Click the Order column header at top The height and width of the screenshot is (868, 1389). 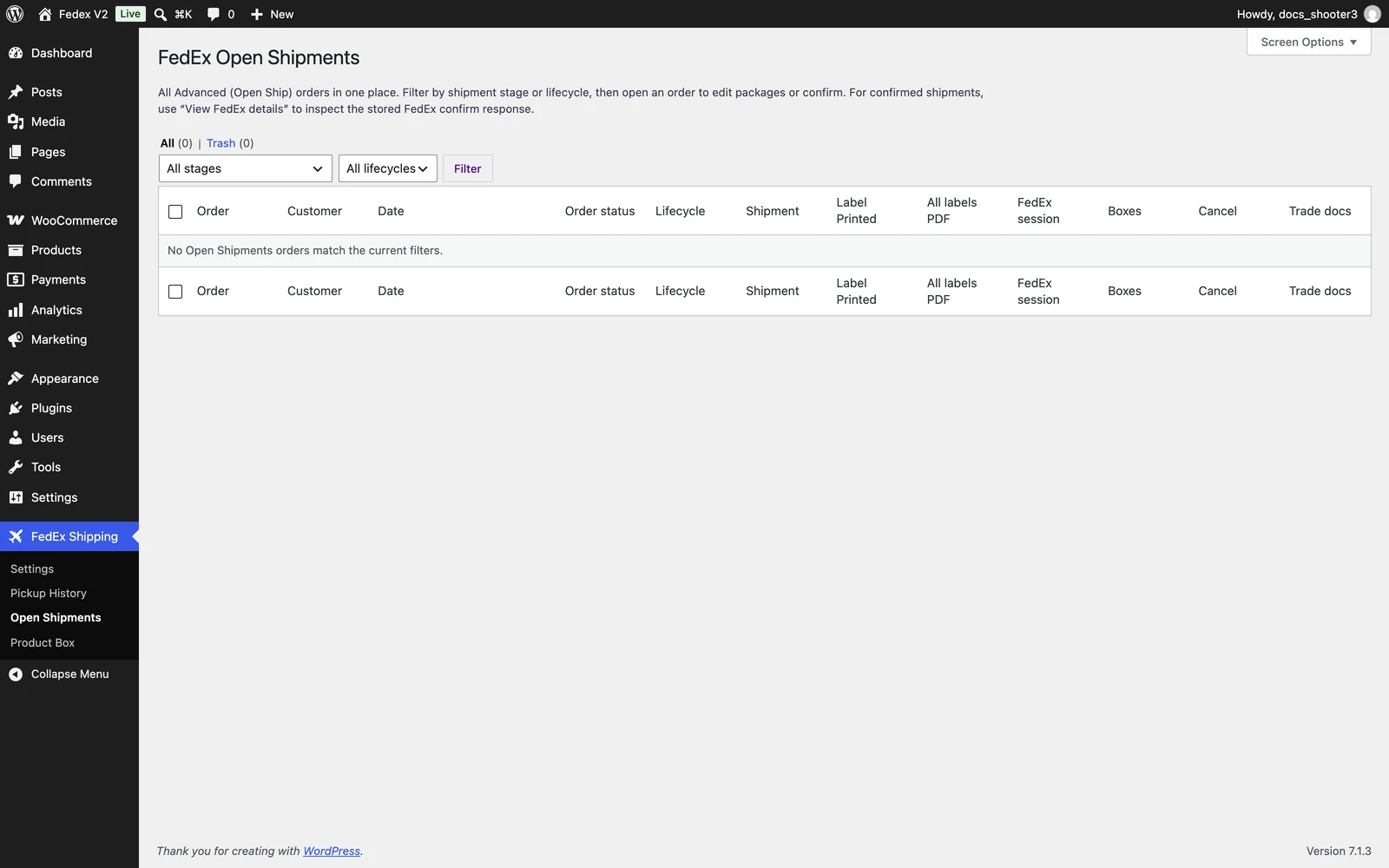213,211
